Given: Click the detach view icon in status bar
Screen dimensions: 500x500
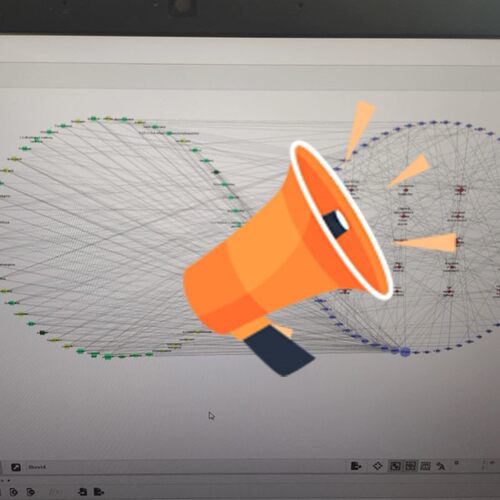Looking at the screenshot, I should coord(356,466).
